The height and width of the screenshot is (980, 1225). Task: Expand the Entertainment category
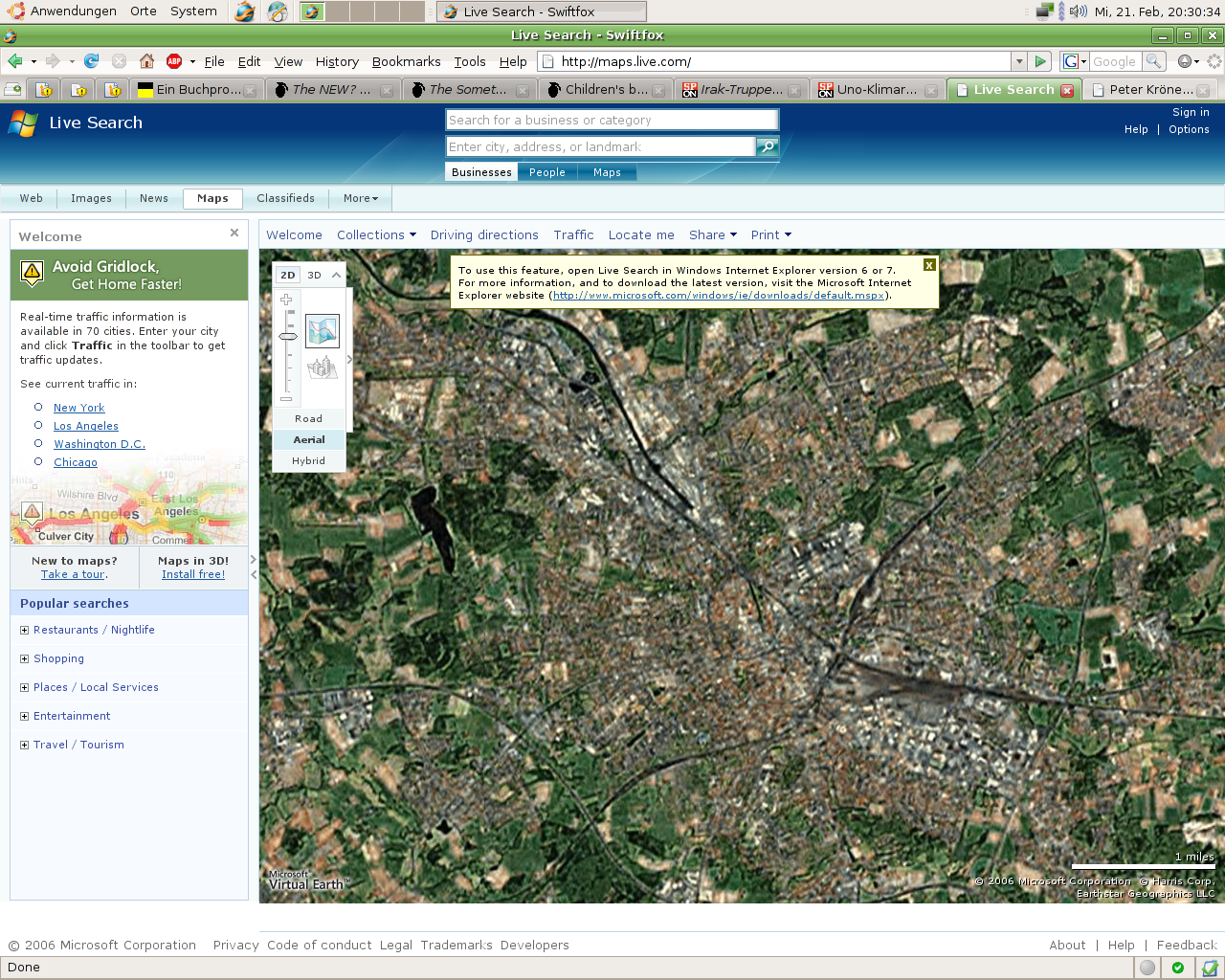pos(25,716)
